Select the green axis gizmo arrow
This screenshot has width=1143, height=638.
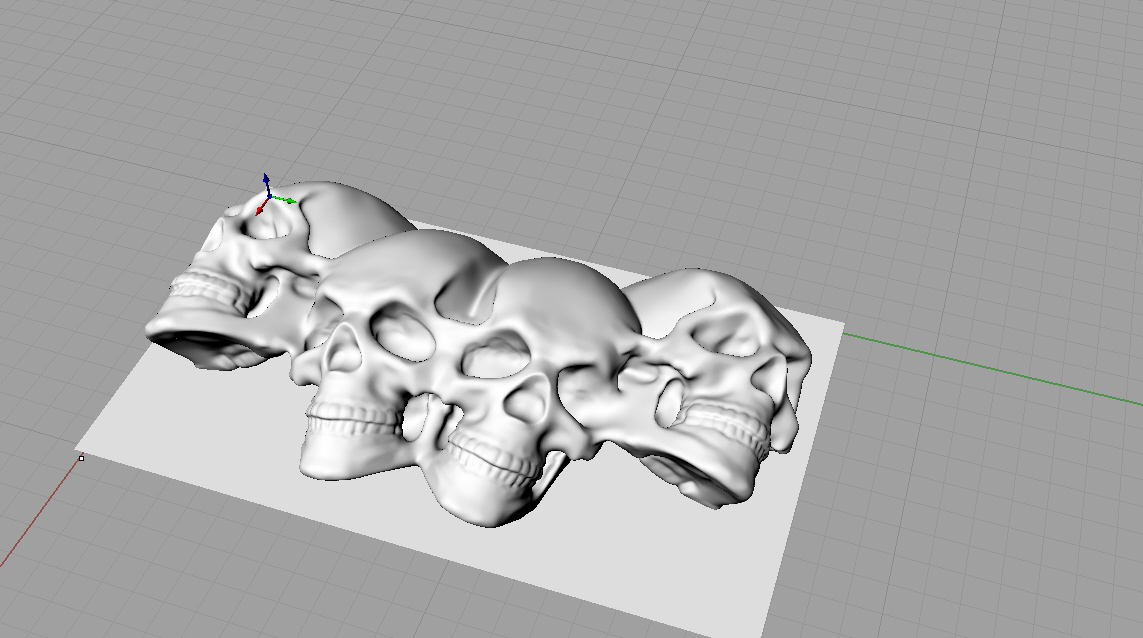click(284, 199)
